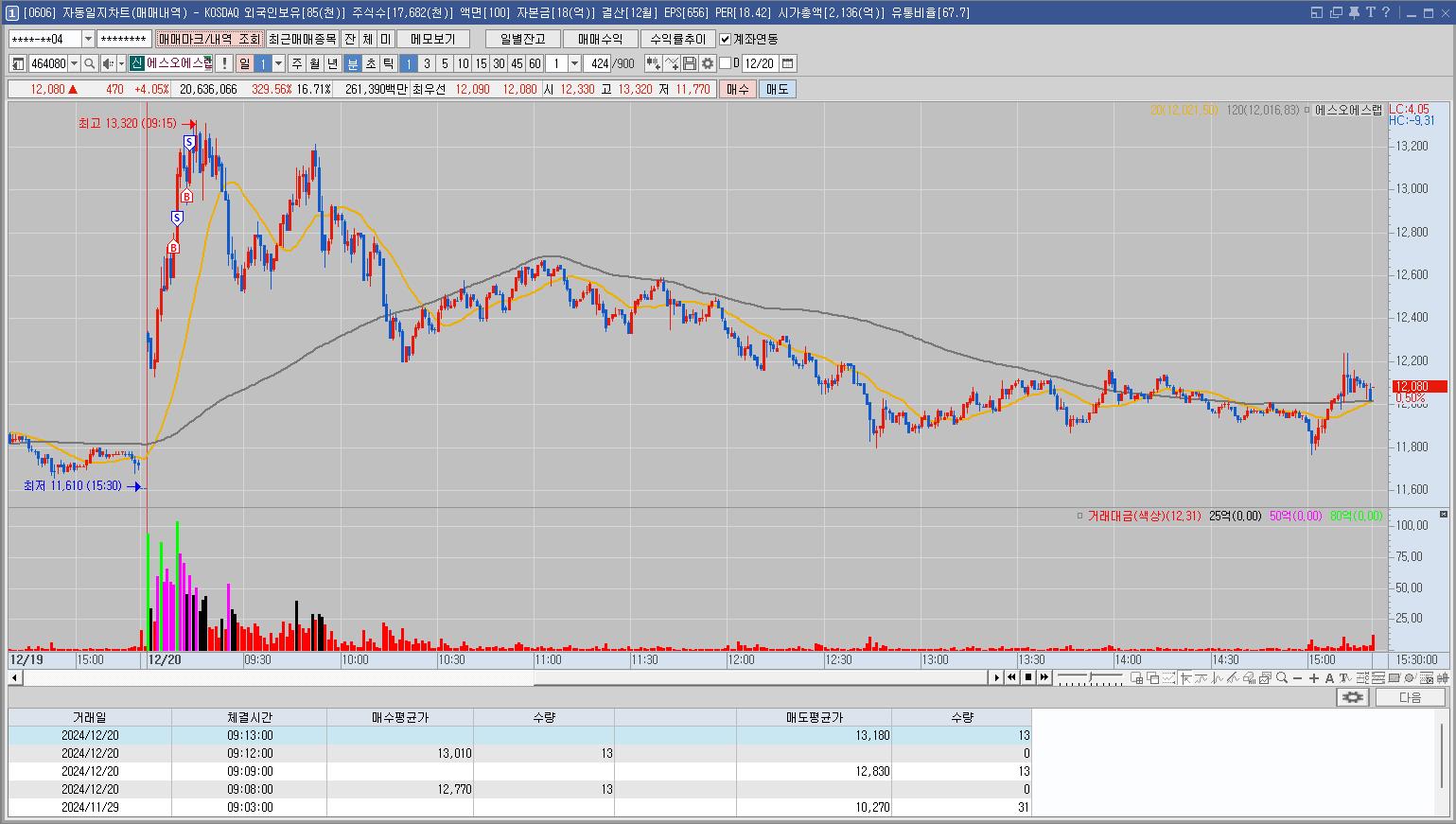Click the 일별잔고 button
Screen dimensions: 1456x824
pos(523,39)
